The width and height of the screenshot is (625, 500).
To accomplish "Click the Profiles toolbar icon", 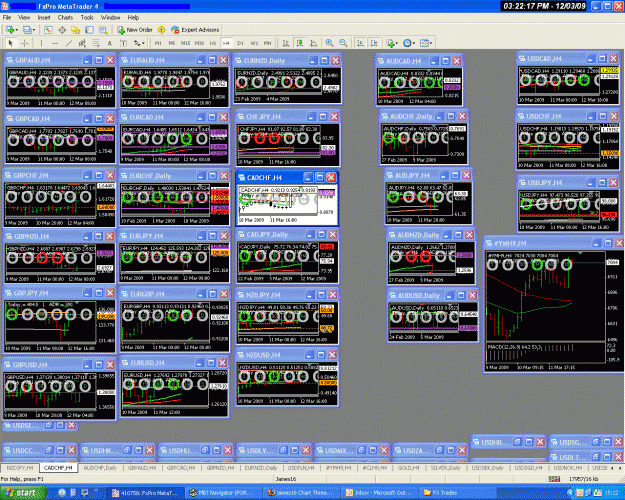I will click(27, 30).
